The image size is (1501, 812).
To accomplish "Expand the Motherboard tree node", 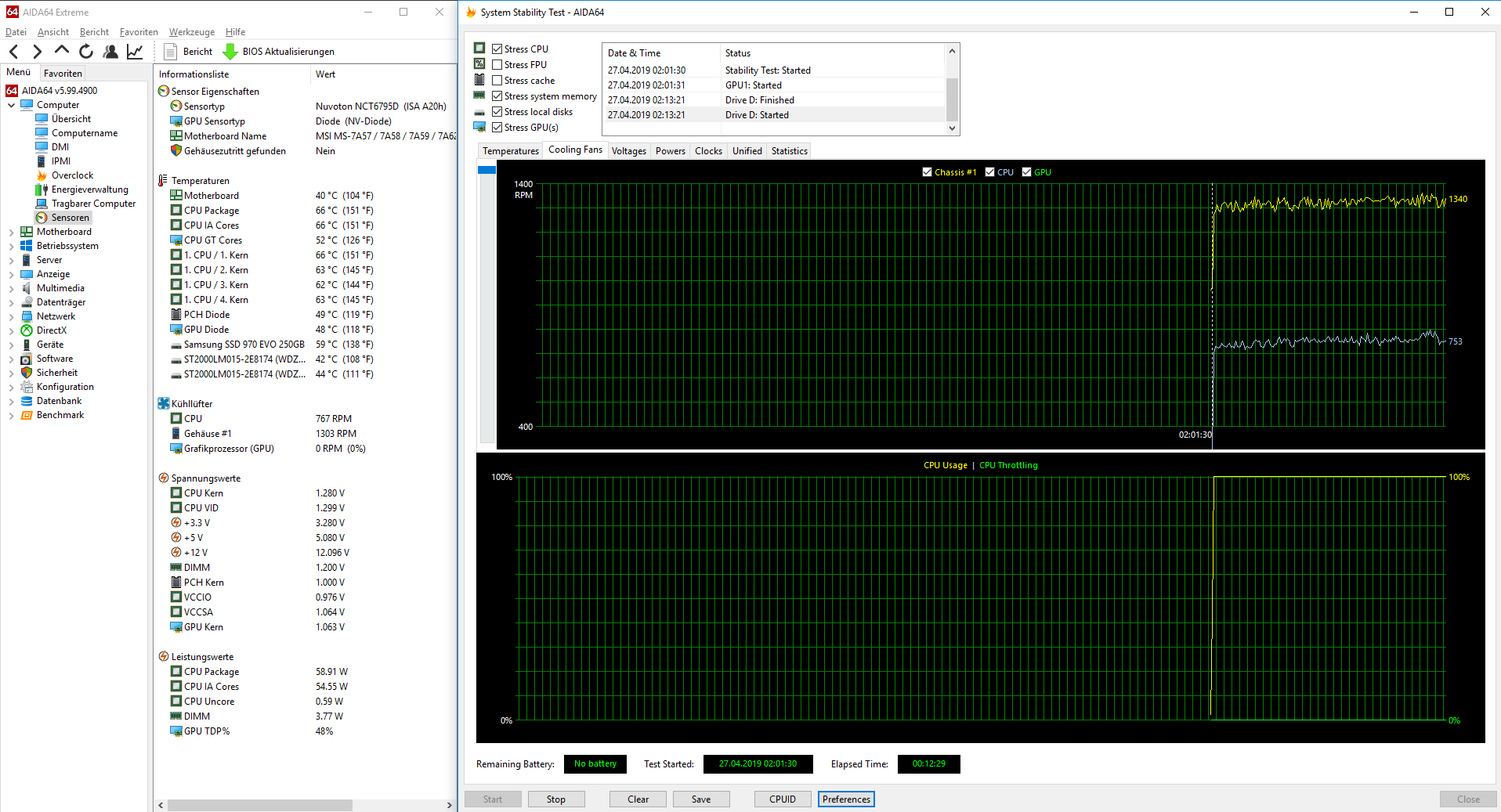I will [x=11, y=232].
